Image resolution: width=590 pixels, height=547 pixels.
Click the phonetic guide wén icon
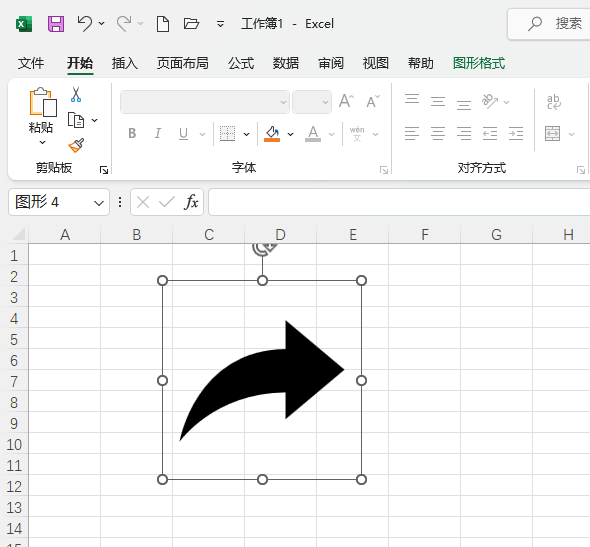coord(357,134)
